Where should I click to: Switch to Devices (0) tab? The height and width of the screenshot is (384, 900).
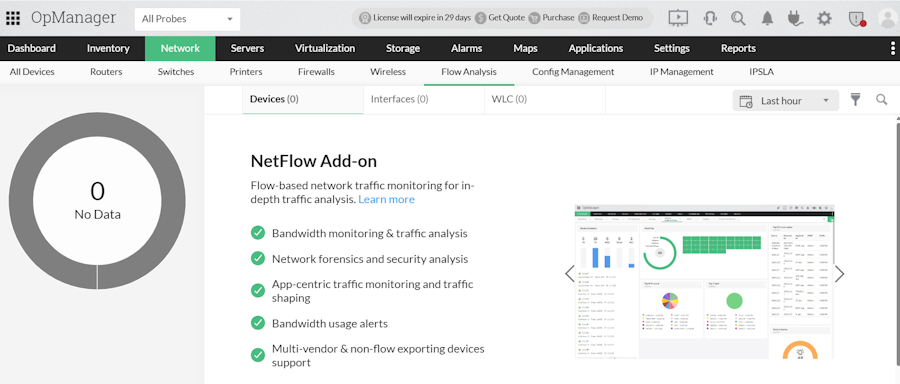pos(303,99)
